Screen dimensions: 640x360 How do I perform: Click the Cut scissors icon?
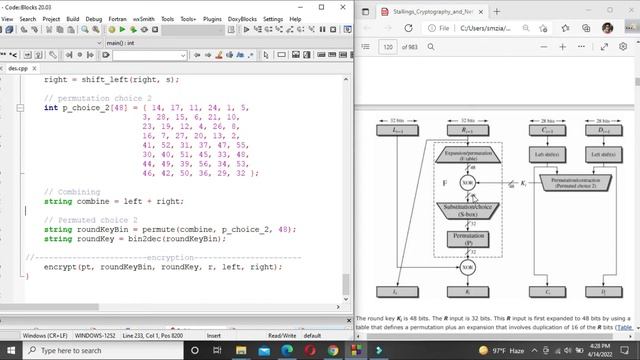tap(49, 29)
